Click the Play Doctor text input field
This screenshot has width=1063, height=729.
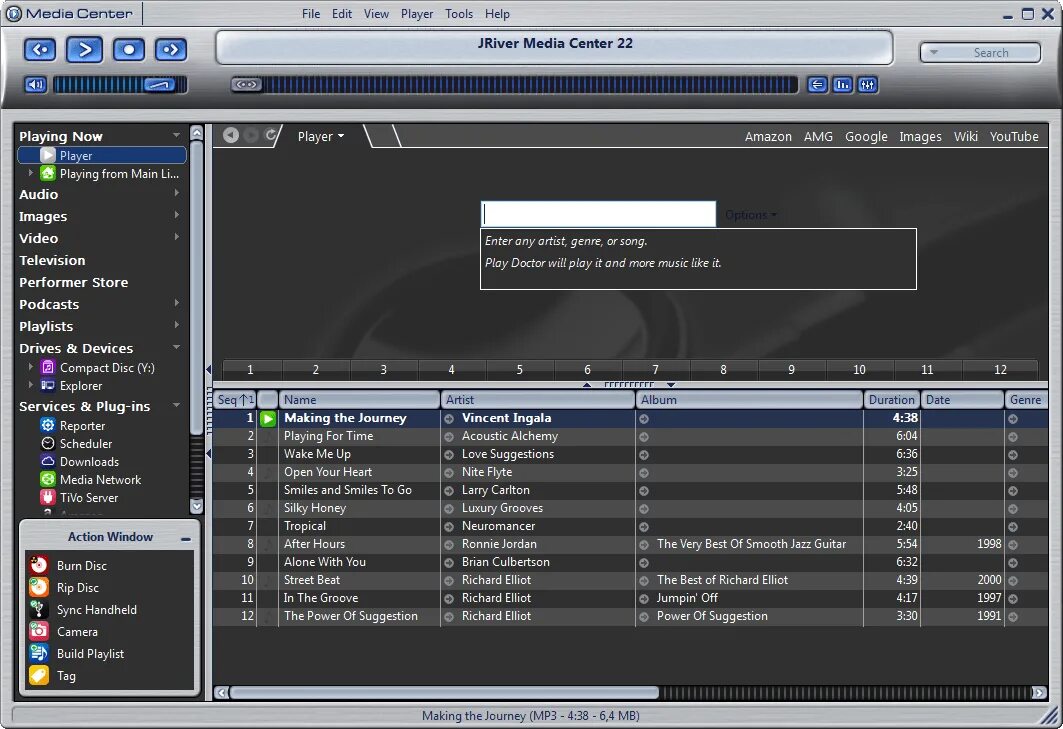(598, 214)
